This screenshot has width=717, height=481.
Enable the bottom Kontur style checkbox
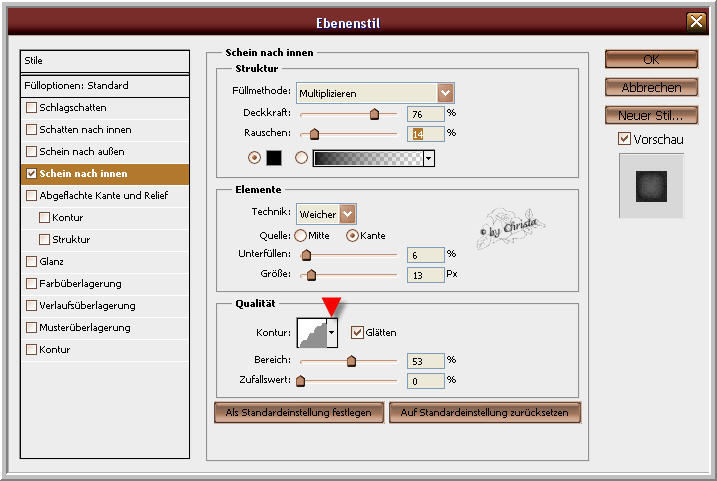pos(32,349)
